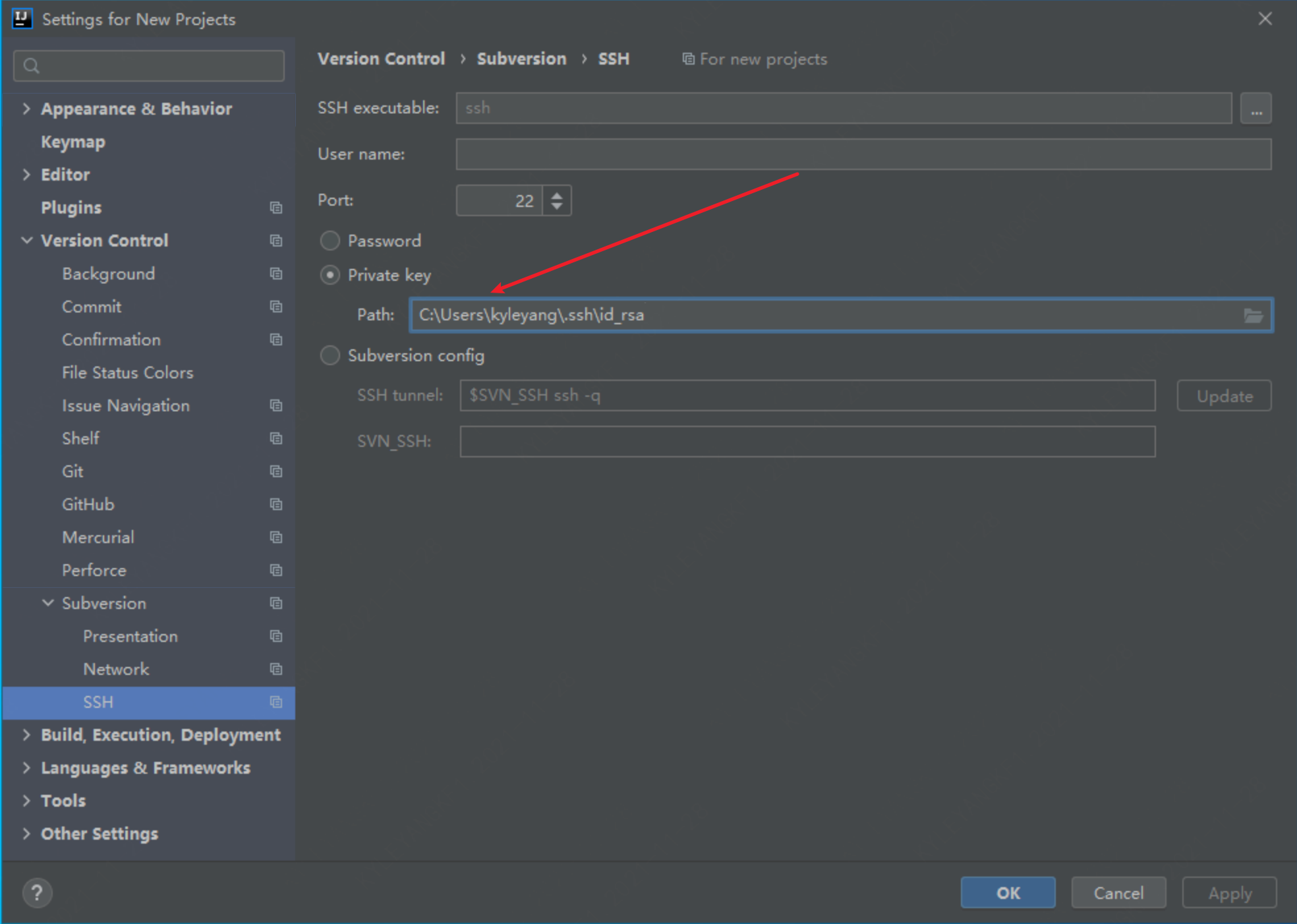This screenshot has height=924, width=1297.
Task: Select the Password radio button
Action: point(330,241)
